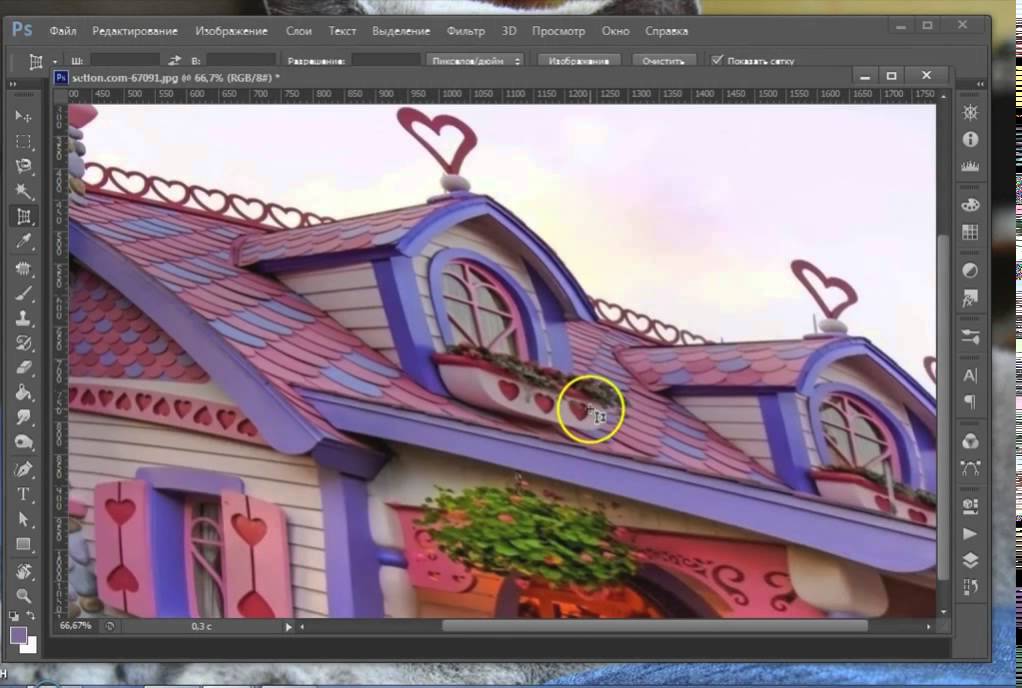Image resolution: width=1022 pixels, height=688 pixels.
Task: Click the horizontal scrollbar thumb
Action: coord(654,626)
